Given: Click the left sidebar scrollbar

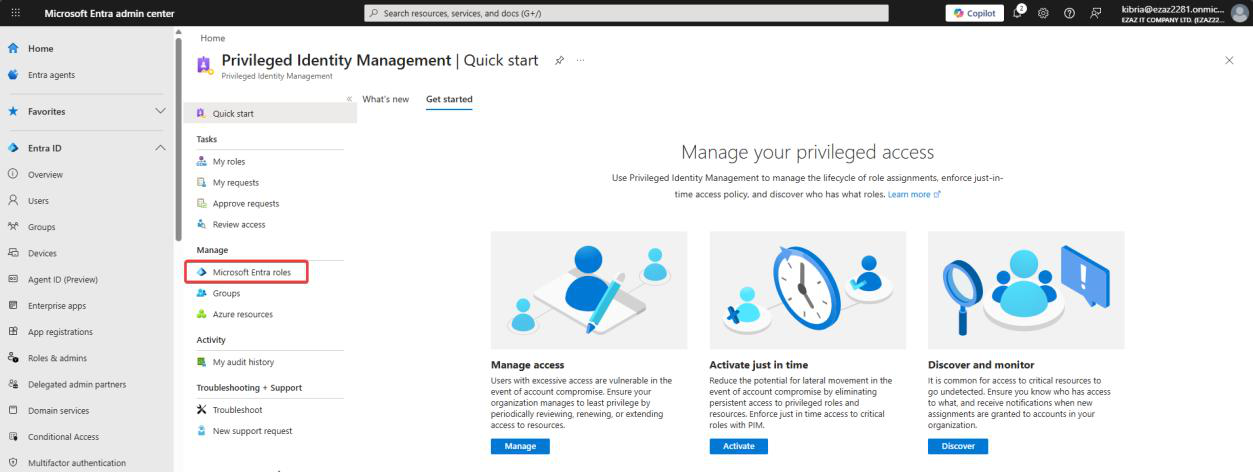Looking at the screenshot, I should pos(178,140).
